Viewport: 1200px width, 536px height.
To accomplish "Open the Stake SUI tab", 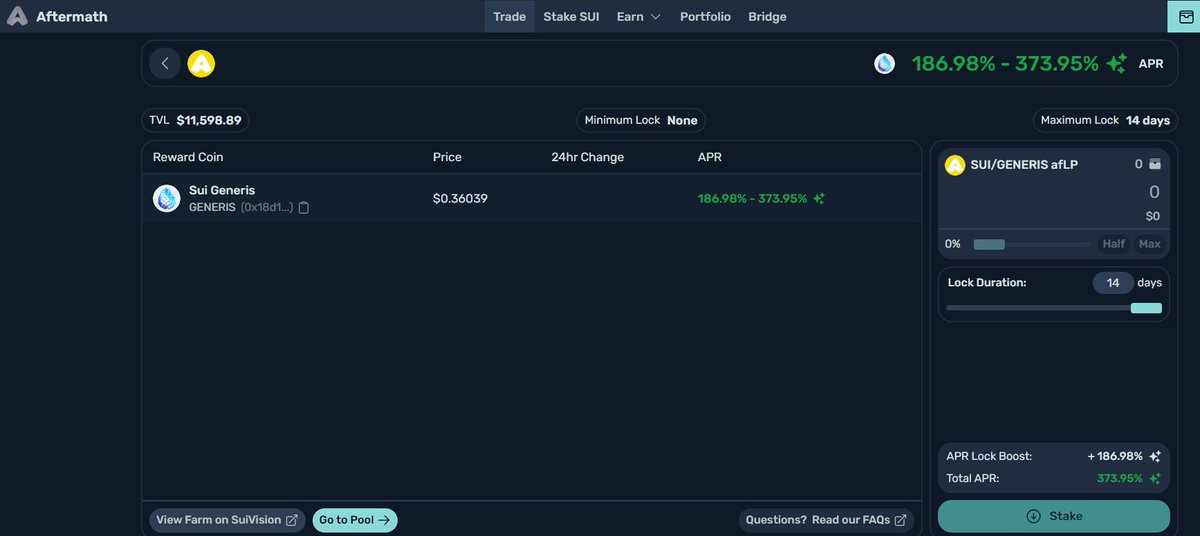I will coord(571,16).
